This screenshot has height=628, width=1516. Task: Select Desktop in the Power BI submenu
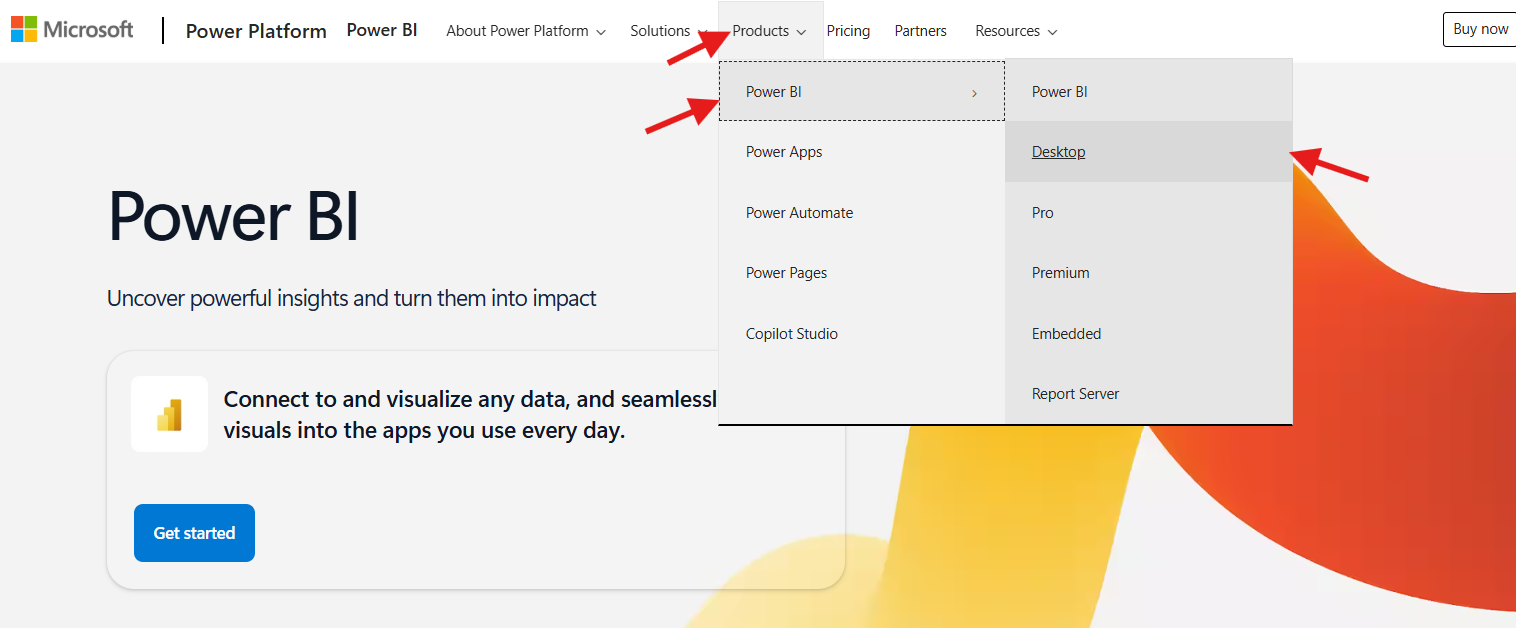pyautogui.click(x=1148, y=152)
